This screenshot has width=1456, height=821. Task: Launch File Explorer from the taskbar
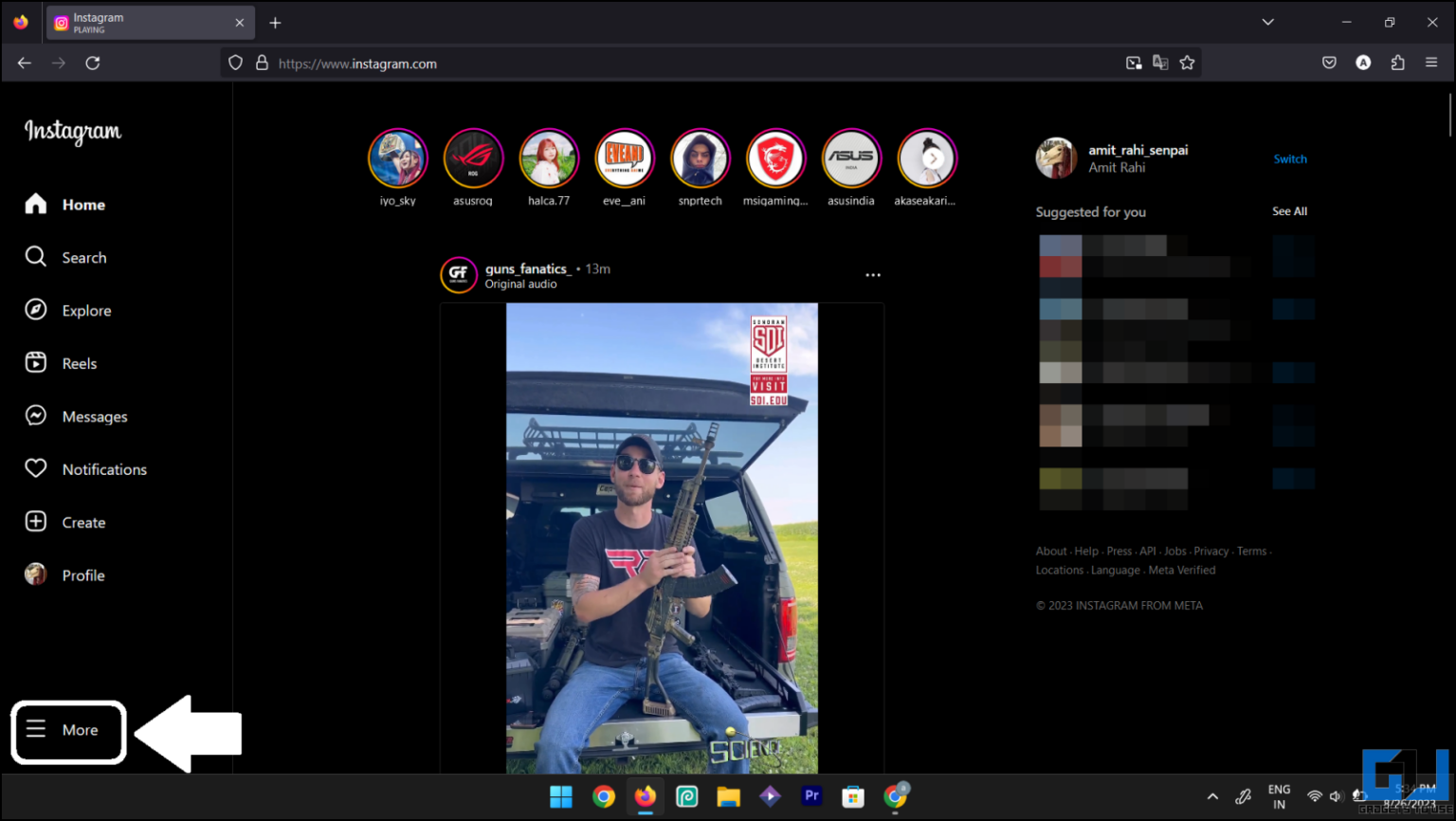pos(728,796)
